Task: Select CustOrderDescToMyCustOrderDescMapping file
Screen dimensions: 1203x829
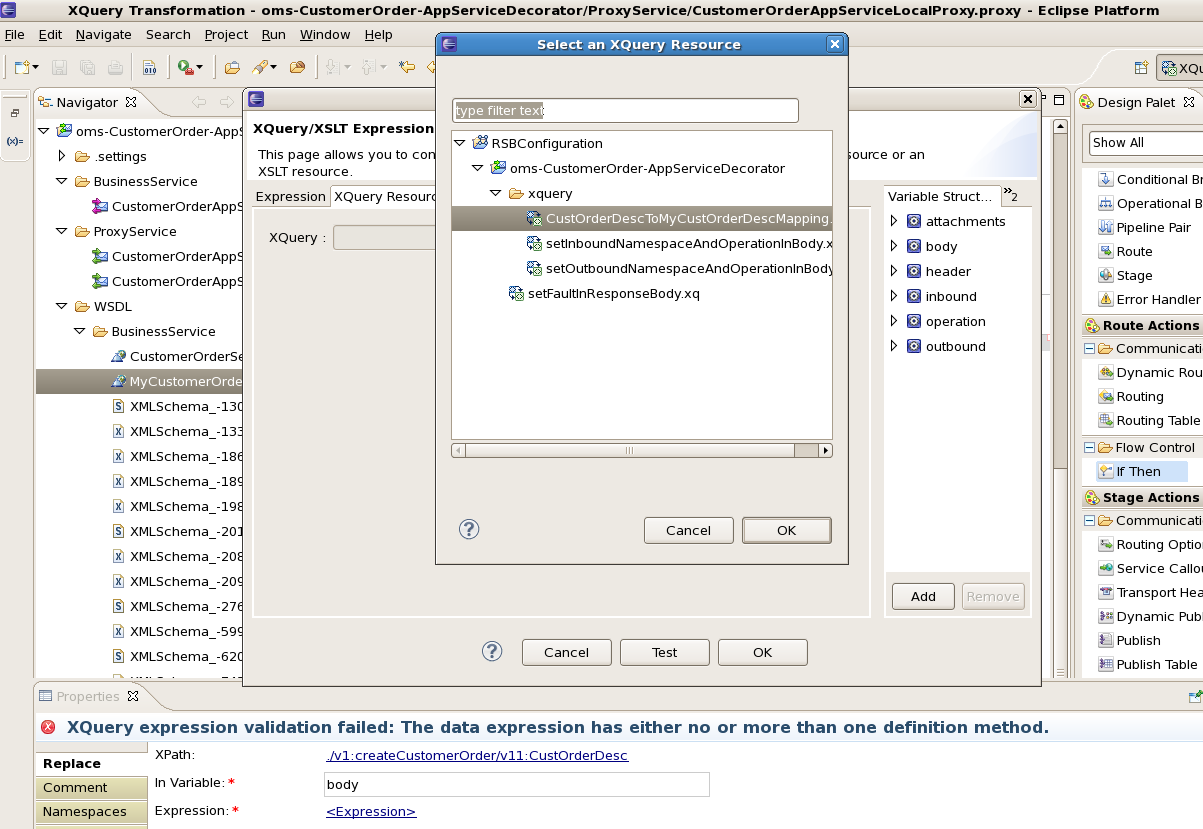Action: click(642, 218)
